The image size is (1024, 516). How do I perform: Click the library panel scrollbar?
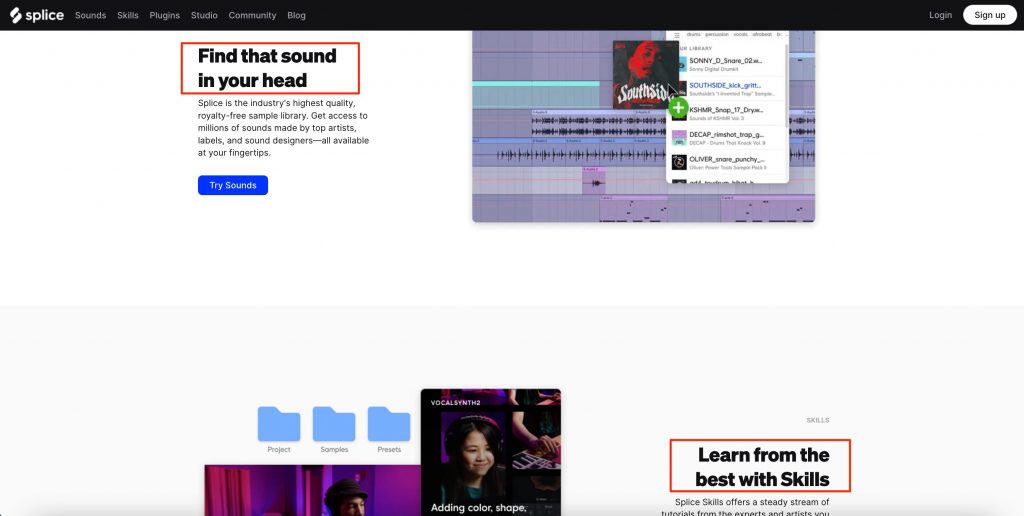click(786, 85)
